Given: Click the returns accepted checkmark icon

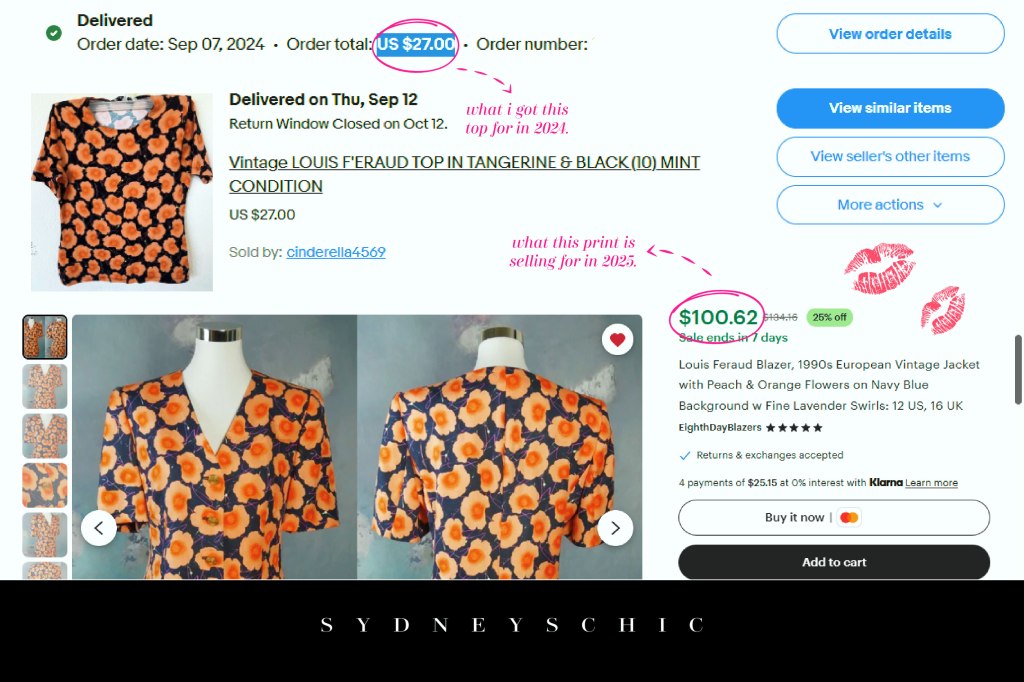Looking at the screenshot, I should click(x=684, y=455).
